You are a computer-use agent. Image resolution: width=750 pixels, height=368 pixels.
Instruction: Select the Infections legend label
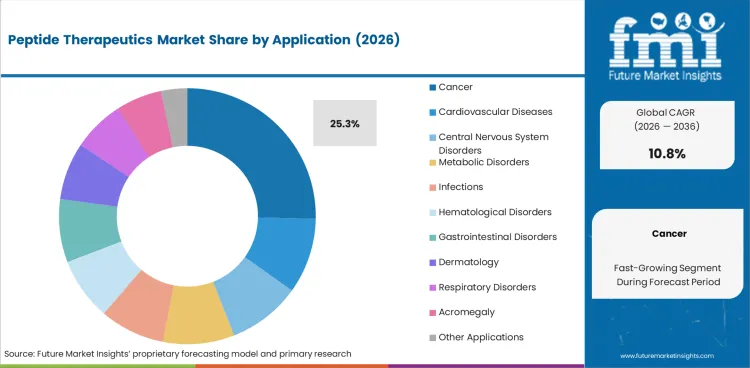click(461, 187)
